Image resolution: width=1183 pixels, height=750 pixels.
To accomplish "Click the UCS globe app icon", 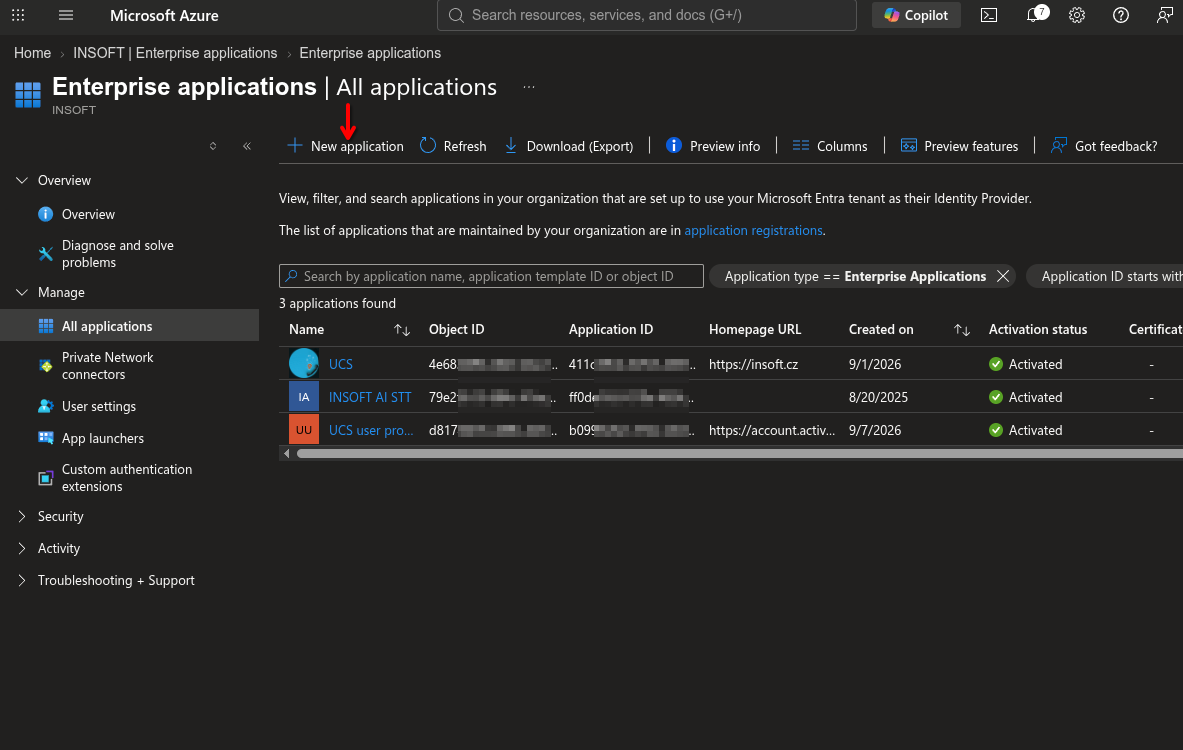I will 303,364.
